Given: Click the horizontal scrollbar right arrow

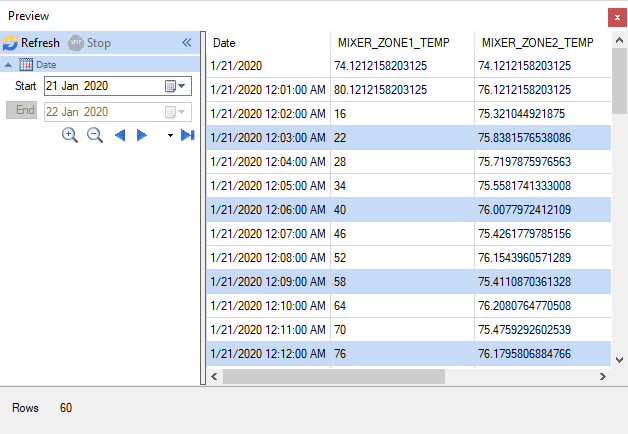Looking at the screenshot, I should pyautogui.click(x=602, y=376).
